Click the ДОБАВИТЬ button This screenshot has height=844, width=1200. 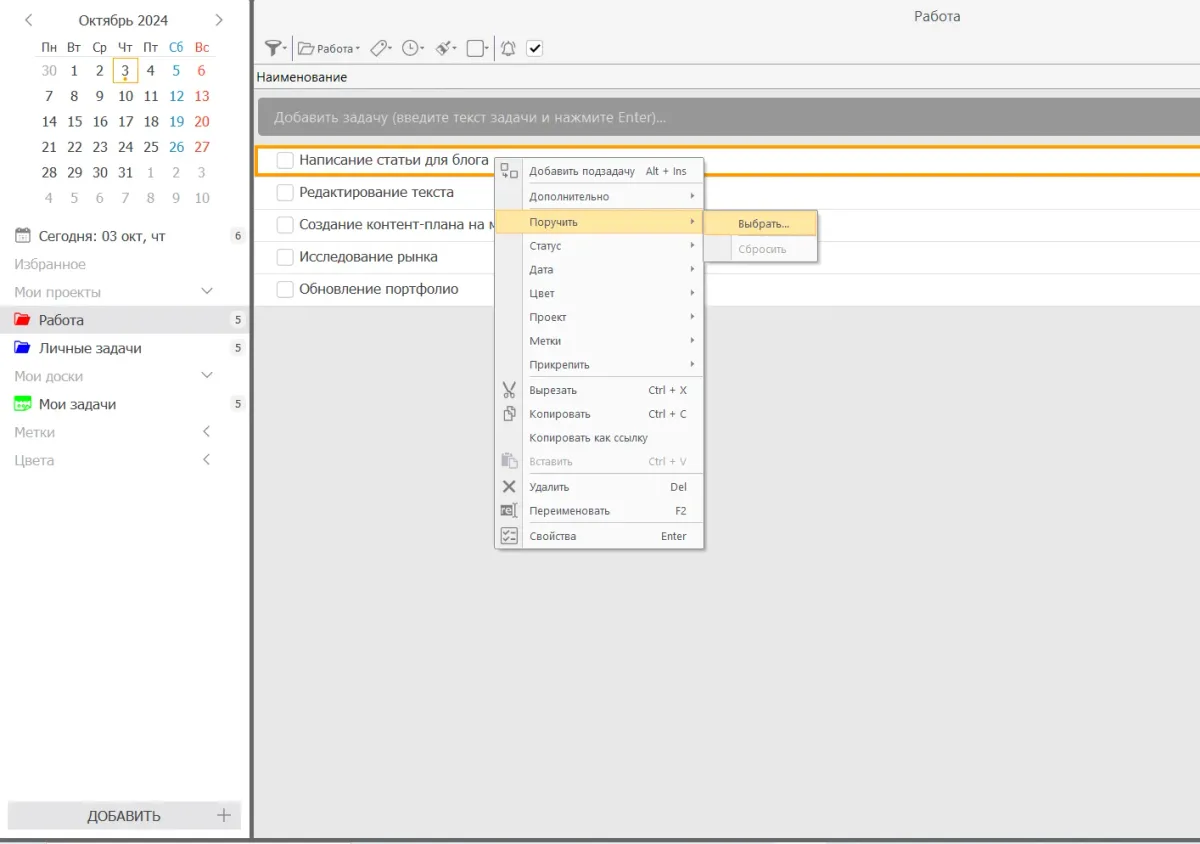pyautogui.click(x=124, y=815)
